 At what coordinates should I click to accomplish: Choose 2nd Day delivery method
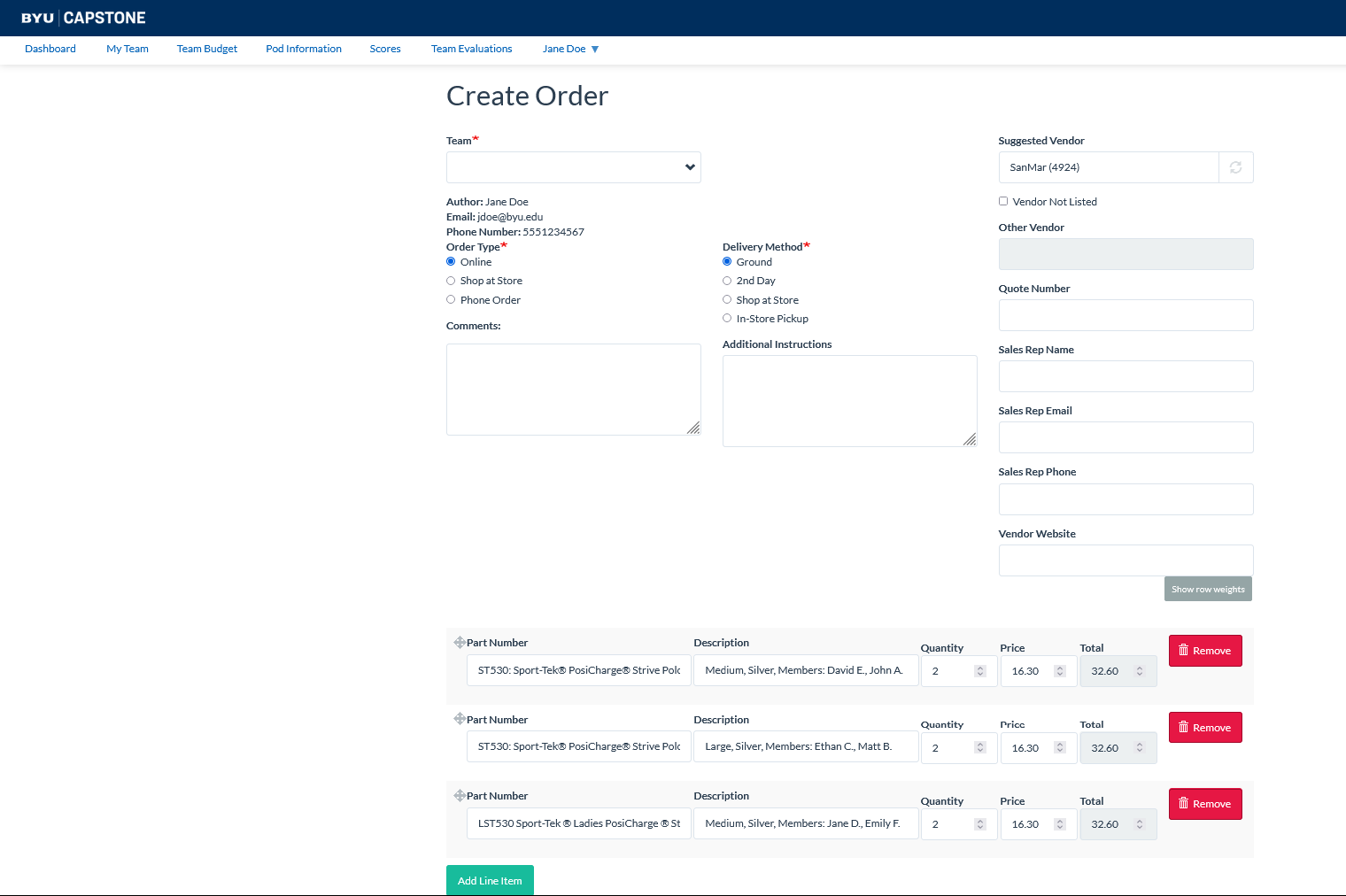(x=727, y=281)
